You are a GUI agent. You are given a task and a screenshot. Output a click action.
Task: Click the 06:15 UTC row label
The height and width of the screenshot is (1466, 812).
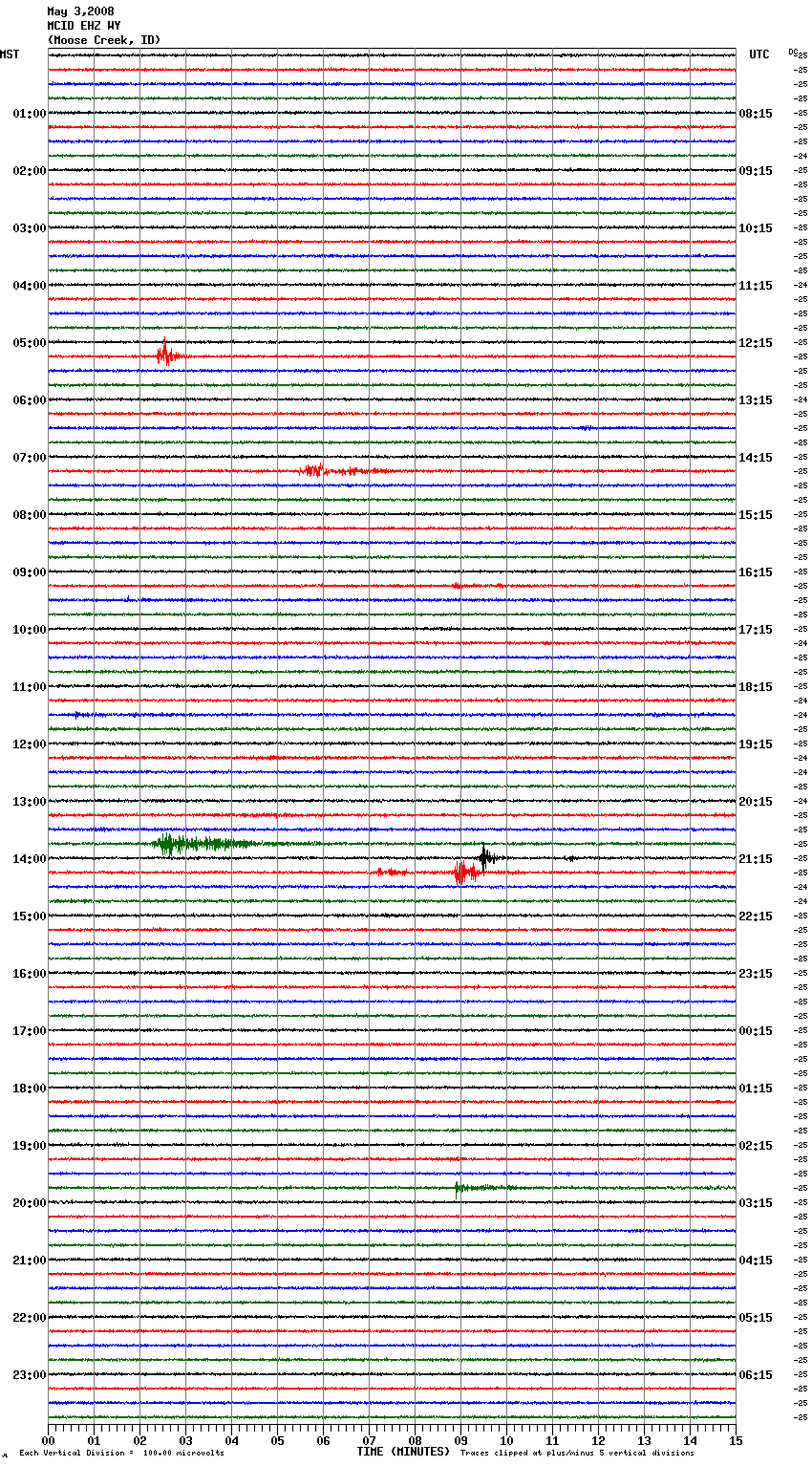756,1375
